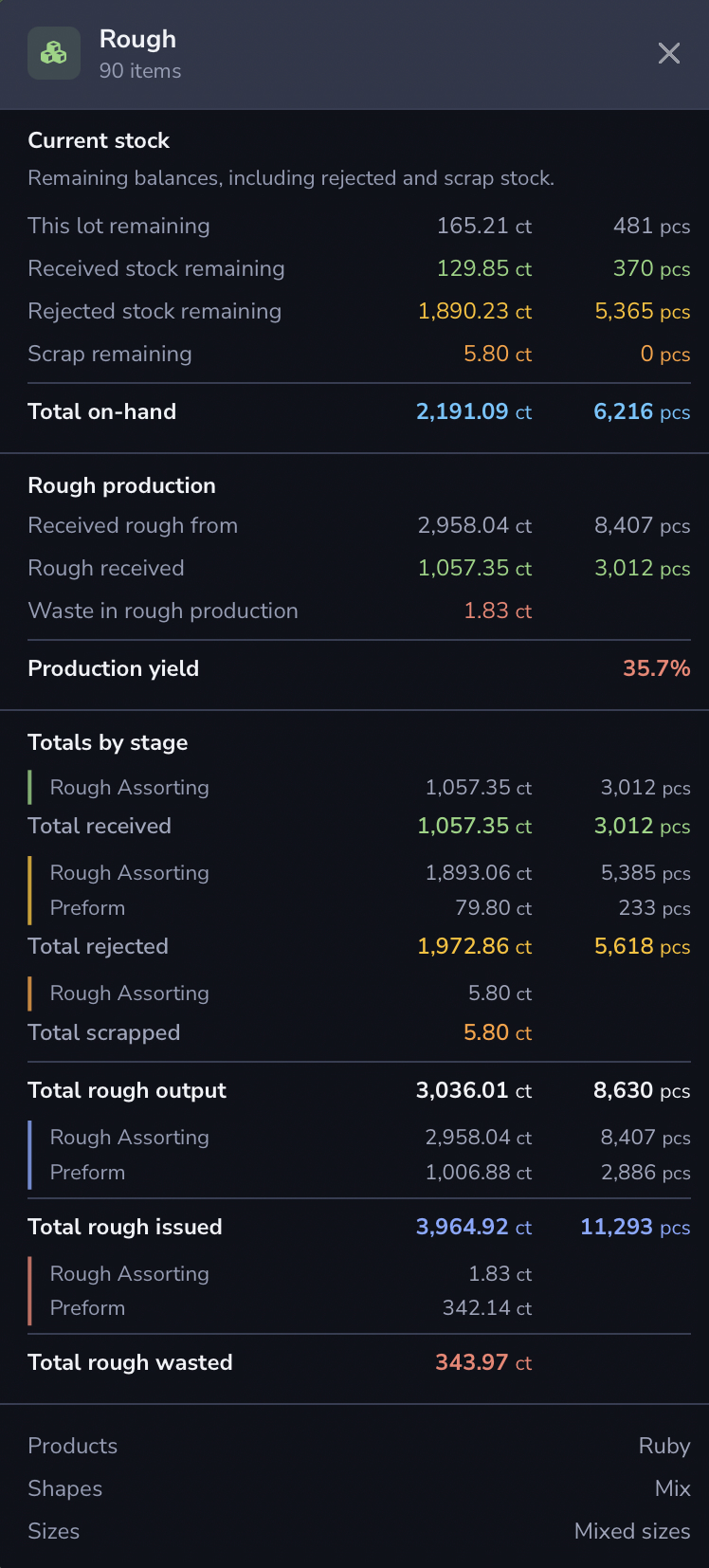
Task: Select the Rough production heading
Action: coord(121,485)
